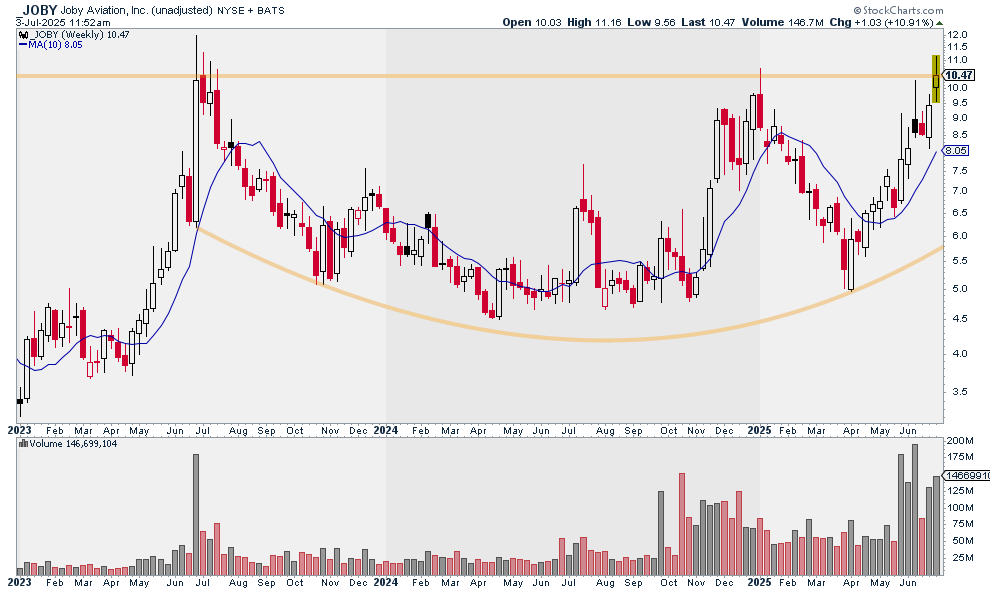Viewport: 990px width, 591px height.
Task: Click the _JOBY ticker symbol title
Action: [39, 9]
